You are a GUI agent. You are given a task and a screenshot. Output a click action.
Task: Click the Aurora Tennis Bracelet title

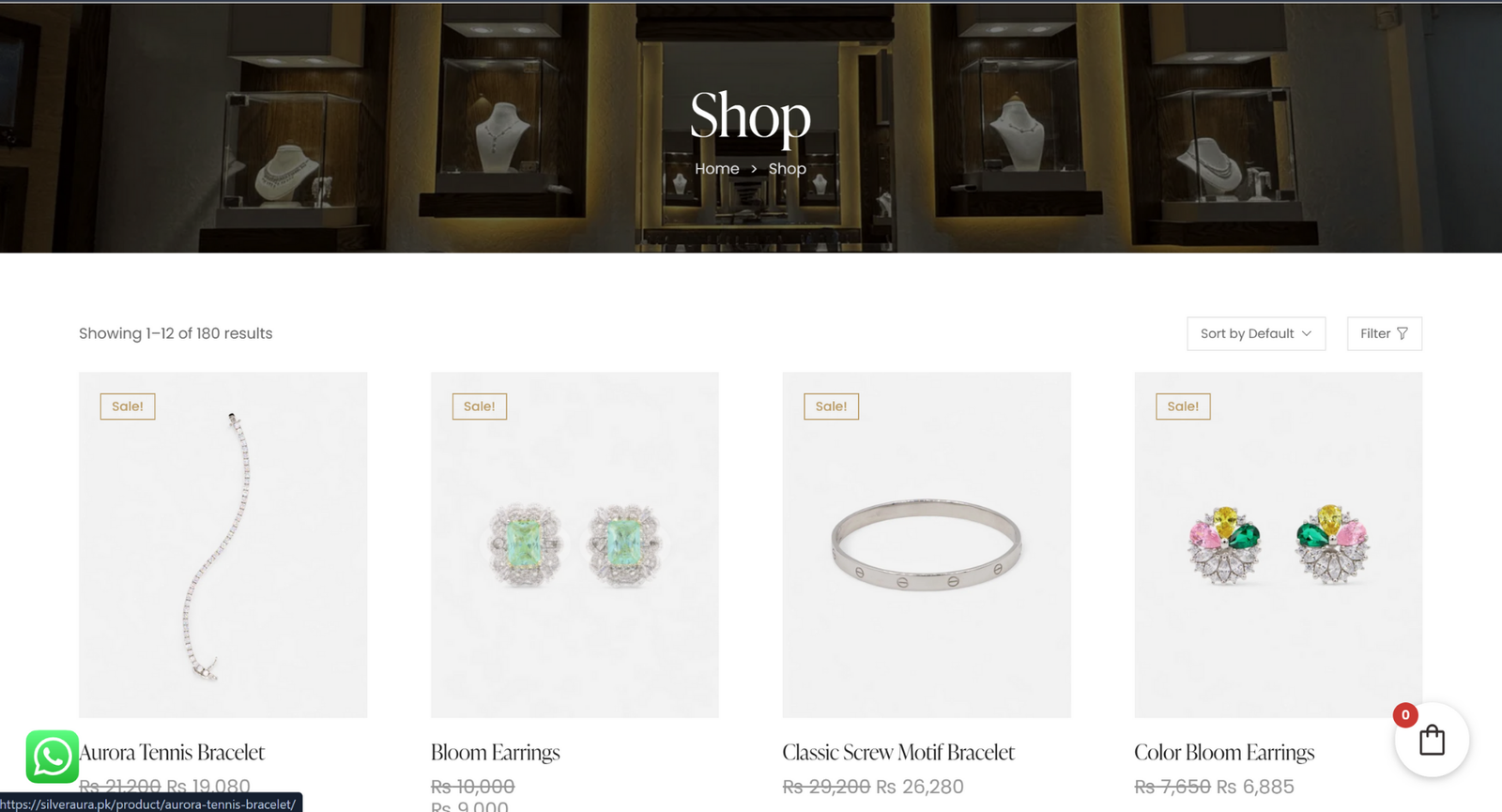click(172, 752)
